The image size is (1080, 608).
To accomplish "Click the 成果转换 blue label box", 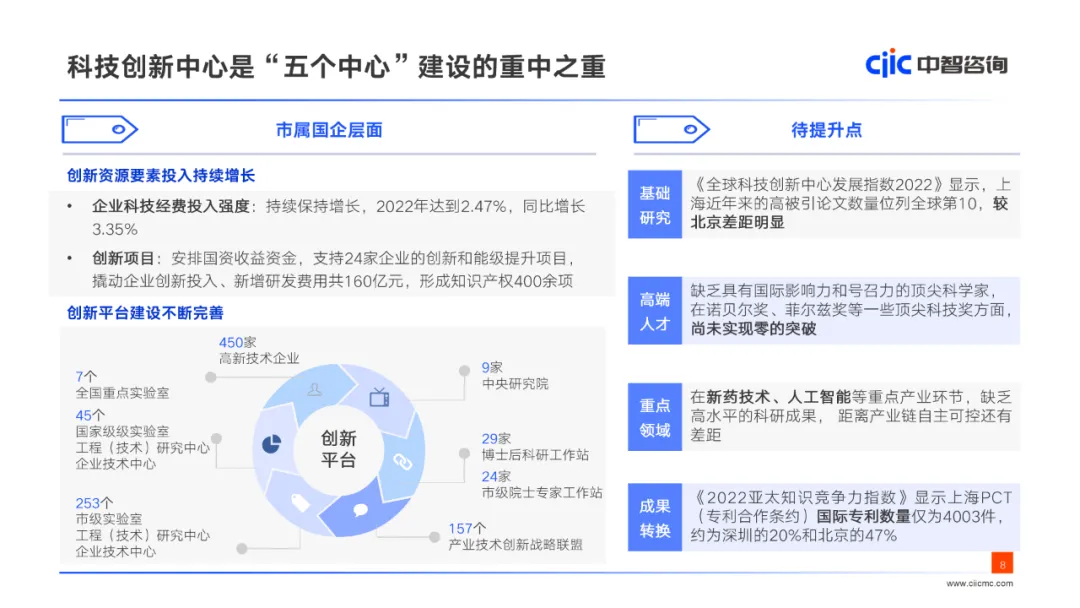I will pyautogui.click(x=655, y=518).
